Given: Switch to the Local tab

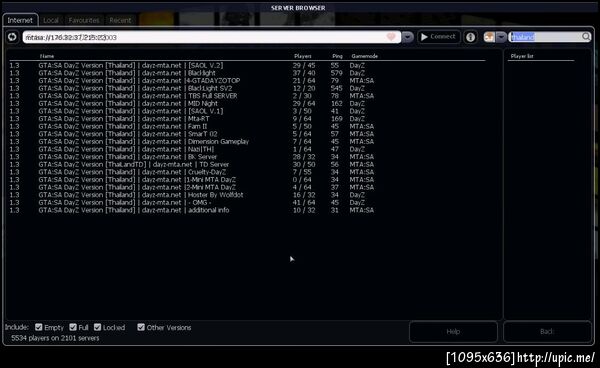Looking at the screenshot, I should (x=51, y=20).
